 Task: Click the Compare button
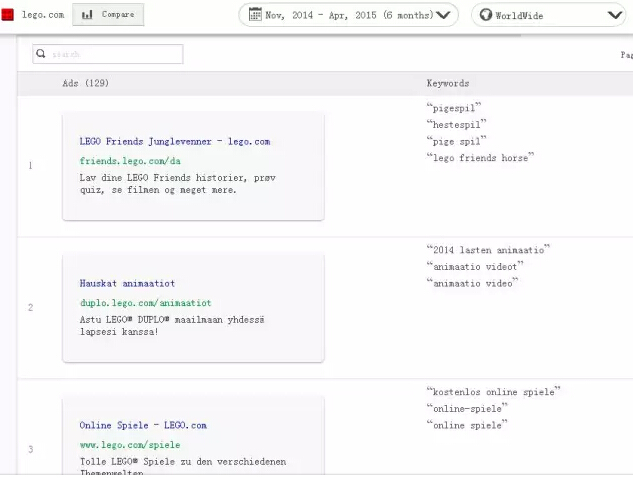coord(108,15)
